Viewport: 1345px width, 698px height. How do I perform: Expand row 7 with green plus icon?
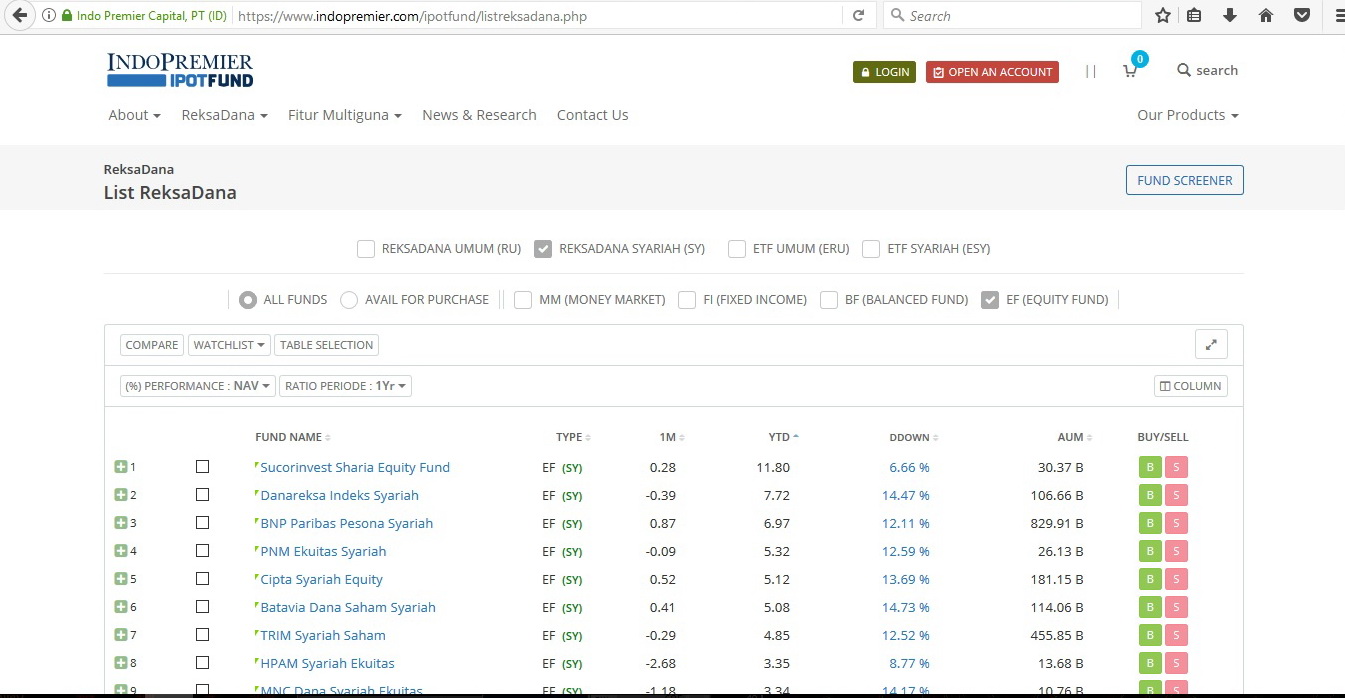coord(120,635)
